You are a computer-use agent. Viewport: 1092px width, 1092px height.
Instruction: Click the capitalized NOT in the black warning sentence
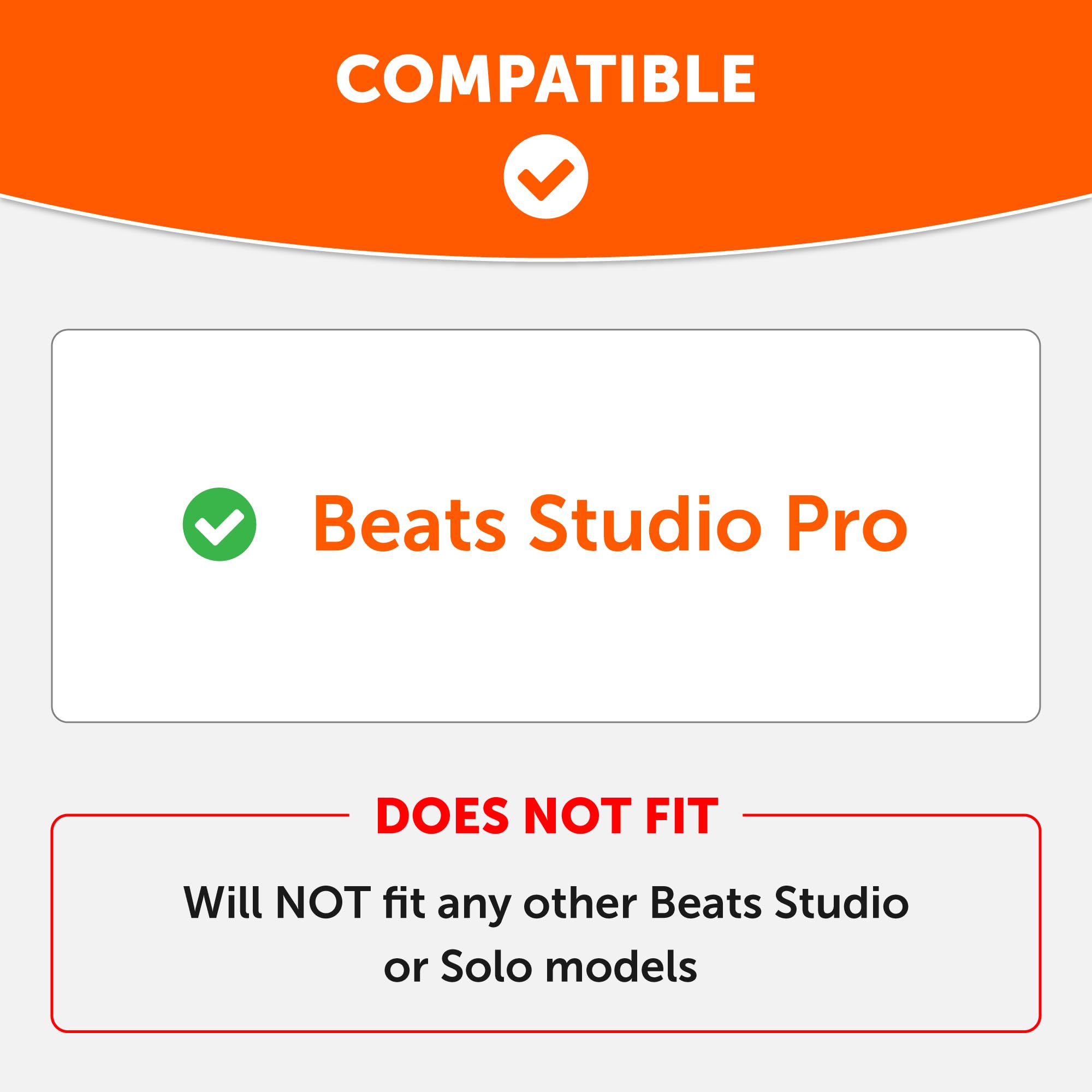[323, 903]
